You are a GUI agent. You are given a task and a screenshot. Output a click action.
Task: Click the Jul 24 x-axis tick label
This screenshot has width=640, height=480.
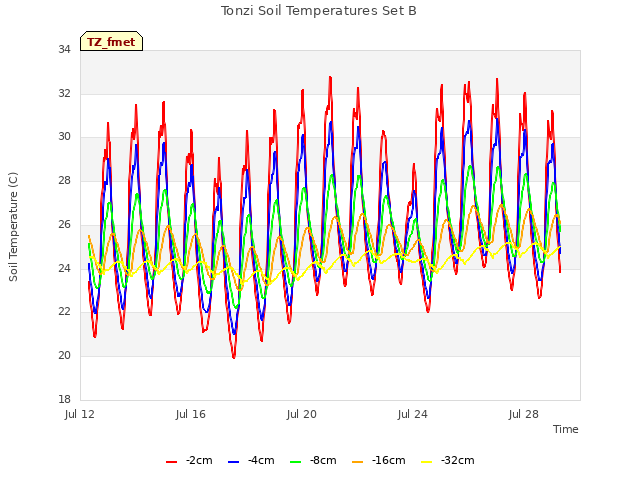(x=413, y=414)
